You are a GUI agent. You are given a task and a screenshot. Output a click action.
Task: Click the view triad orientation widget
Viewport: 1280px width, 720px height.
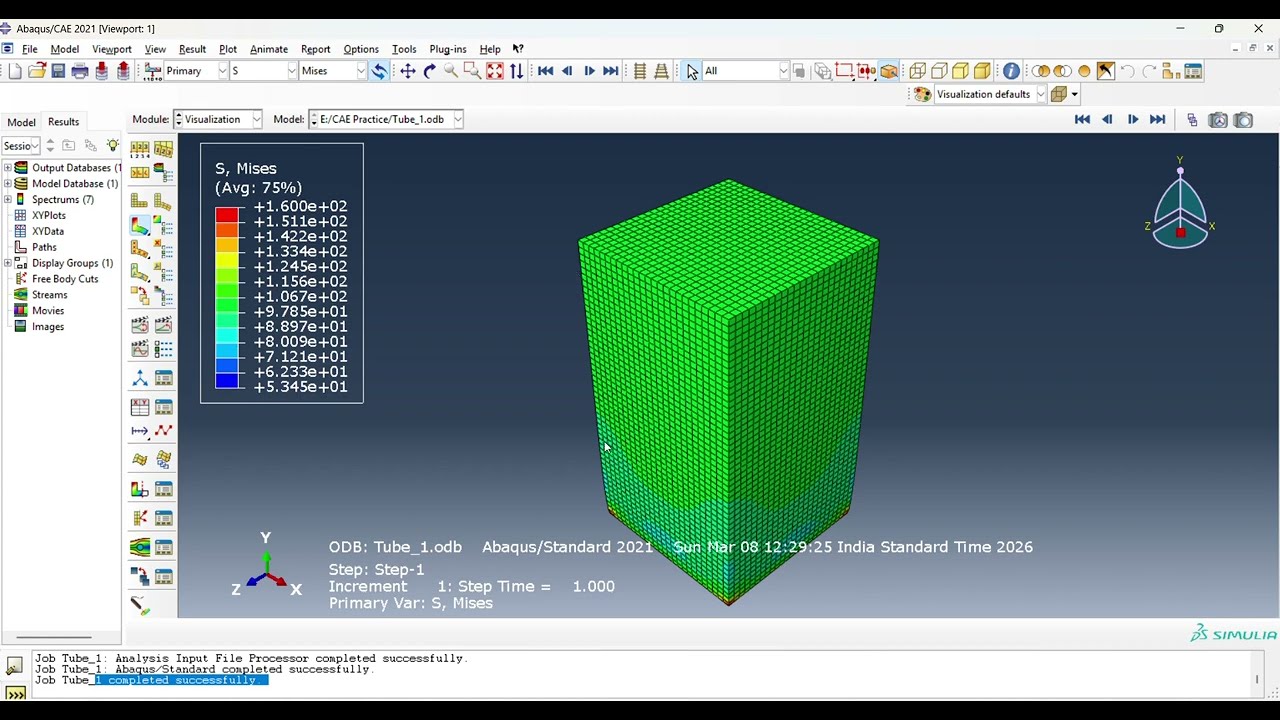[x=1180, y=203]
